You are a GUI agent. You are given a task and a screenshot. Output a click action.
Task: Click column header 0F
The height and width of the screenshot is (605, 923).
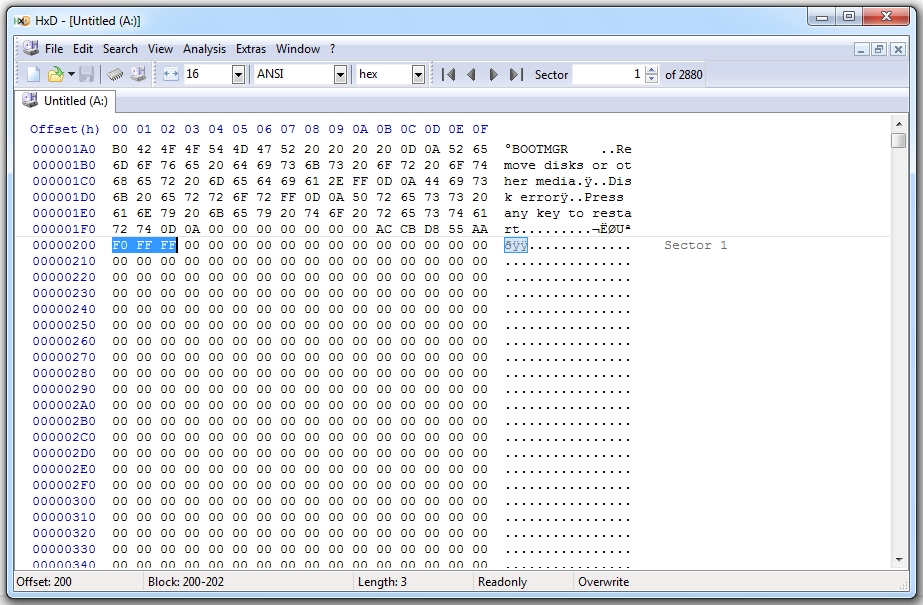[480, 129]
